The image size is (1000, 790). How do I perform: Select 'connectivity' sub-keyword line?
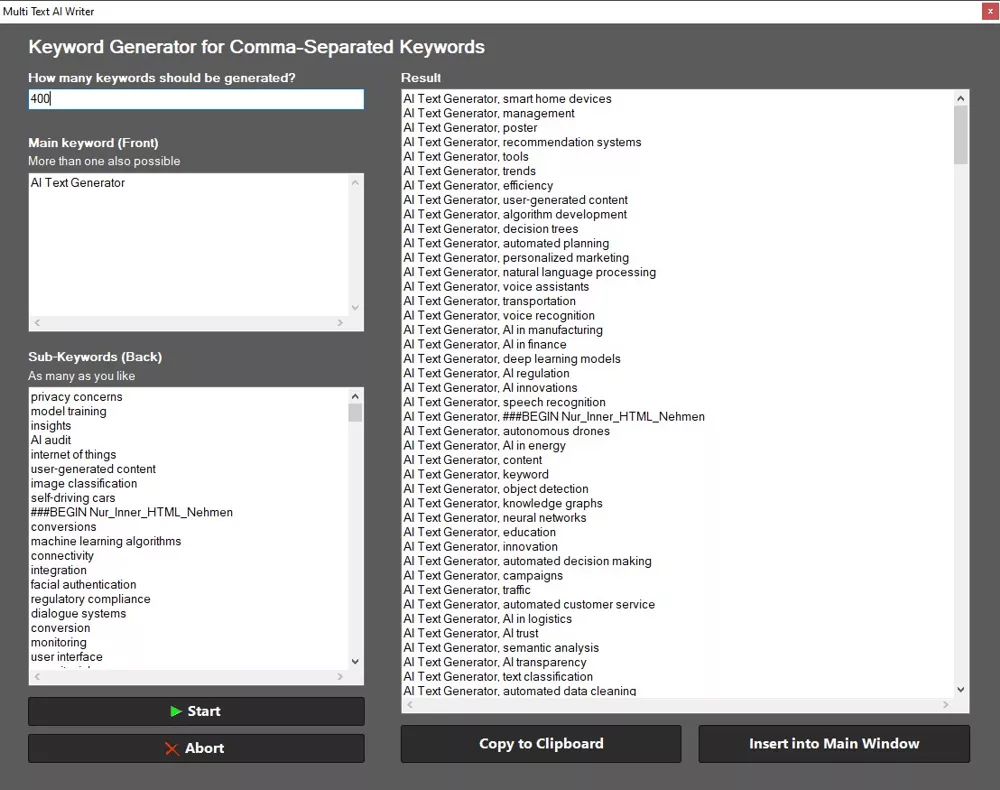pyautogui.click(x=62, y=555)
